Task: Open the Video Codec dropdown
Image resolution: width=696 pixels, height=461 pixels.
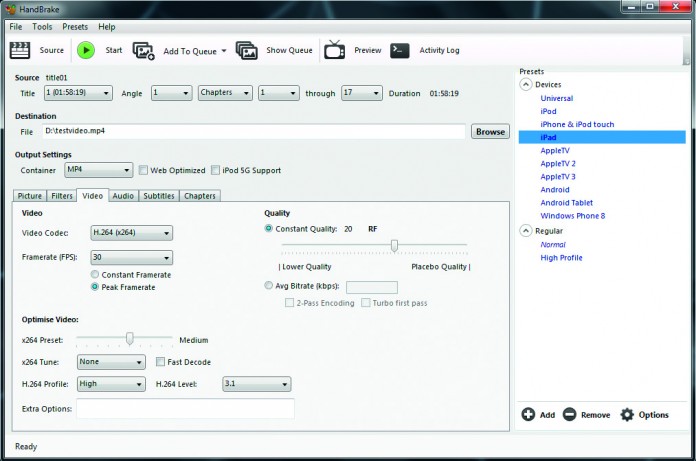Action: (130, 233)
